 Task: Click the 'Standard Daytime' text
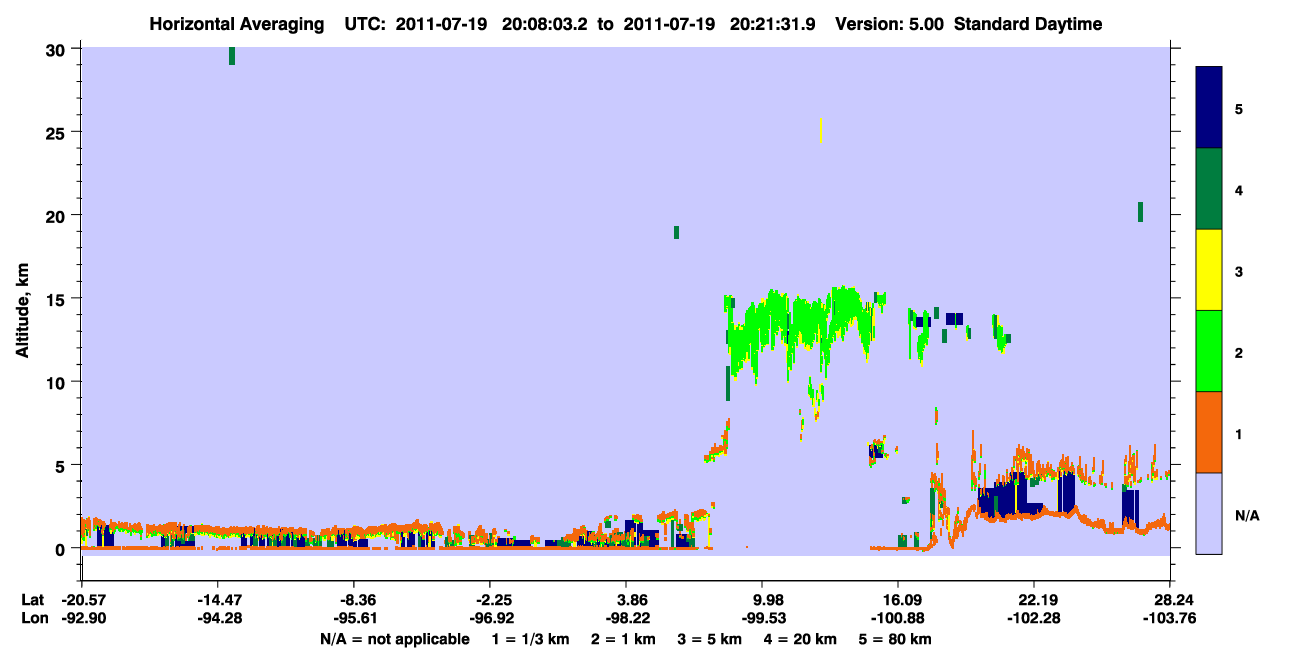tap(1029, 24)
